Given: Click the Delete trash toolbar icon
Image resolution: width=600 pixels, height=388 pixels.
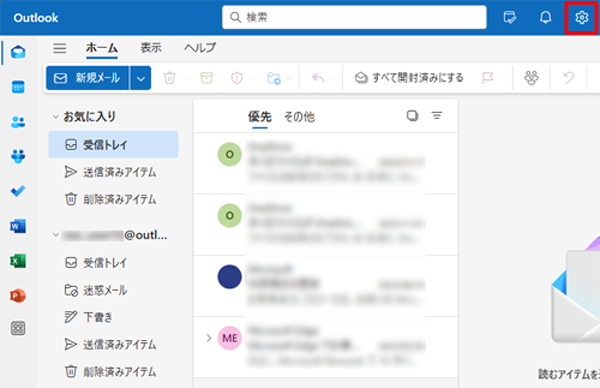Looking at the screenshot, I should pyautogui.click(x=170, y=78).
